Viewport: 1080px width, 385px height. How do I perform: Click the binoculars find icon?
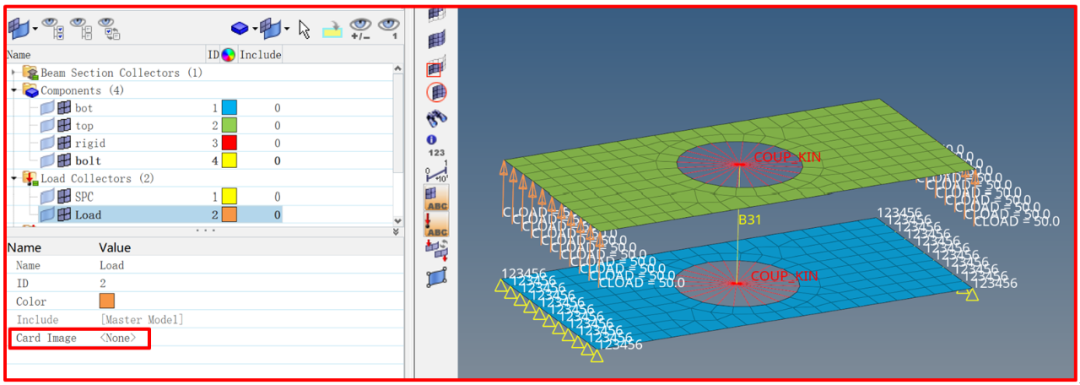click(x=437, y=118)
